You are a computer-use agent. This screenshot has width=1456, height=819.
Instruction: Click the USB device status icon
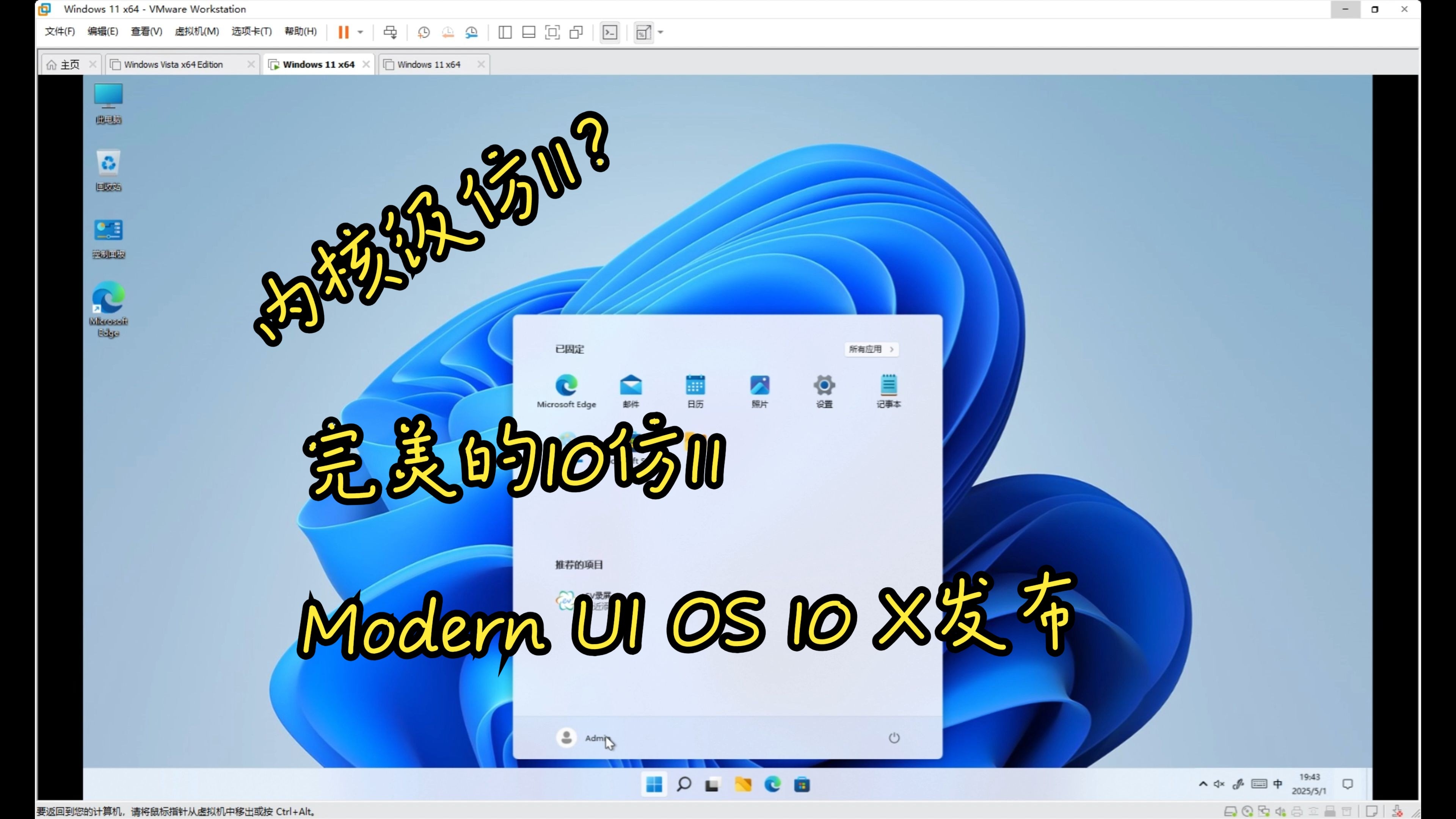coord(1330,812)
